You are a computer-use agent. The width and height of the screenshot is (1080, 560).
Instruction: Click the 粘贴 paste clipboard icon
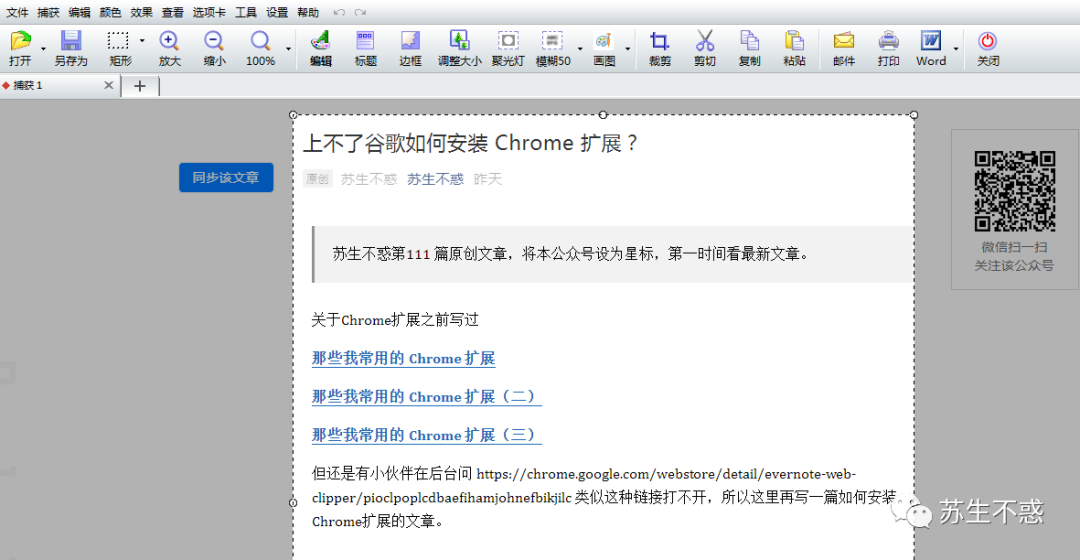click(x=794, y=41)
